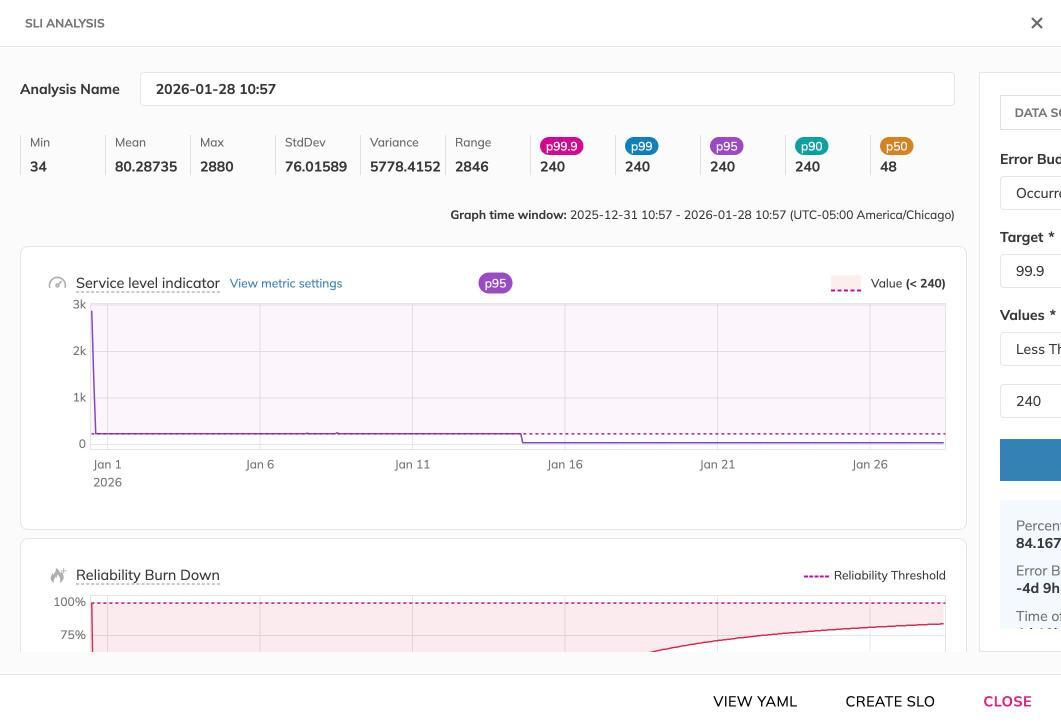Click the gauge icon beside Service level indicator

pos(57,283)
